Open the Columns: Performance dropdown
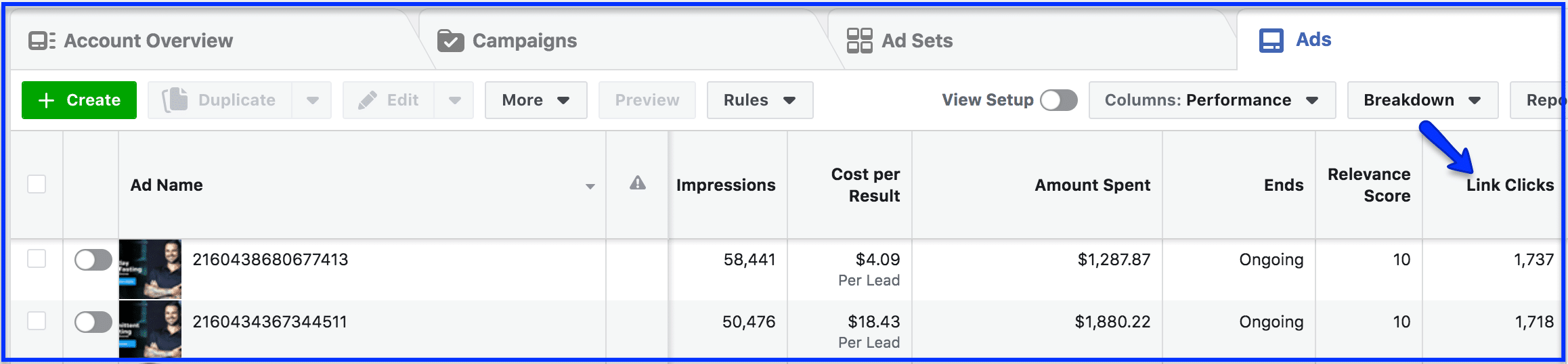The height and width of the screenshot is (364, 1568). [x=1211, y=100]
